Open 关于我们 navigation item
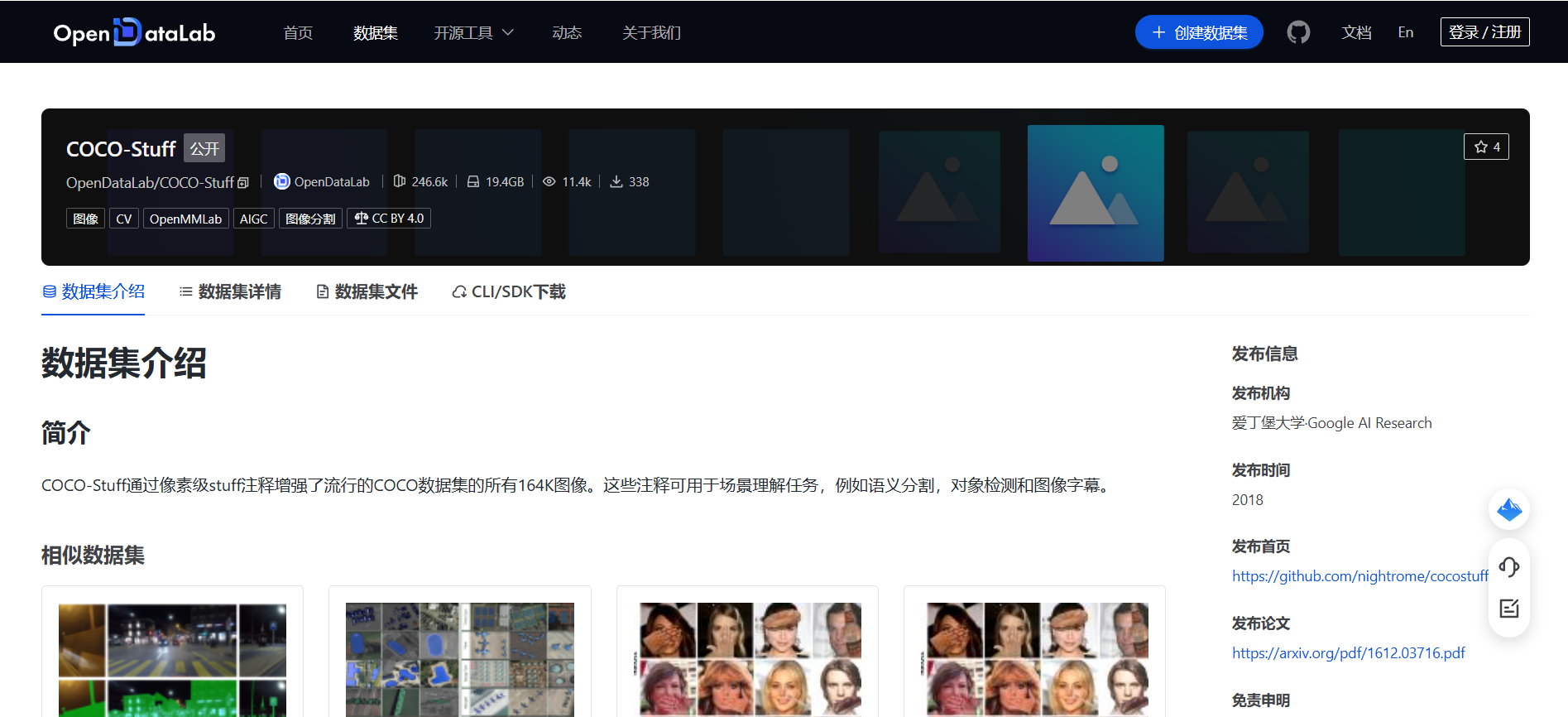This screenshot has width=1568, height=717. pos(652,32)
